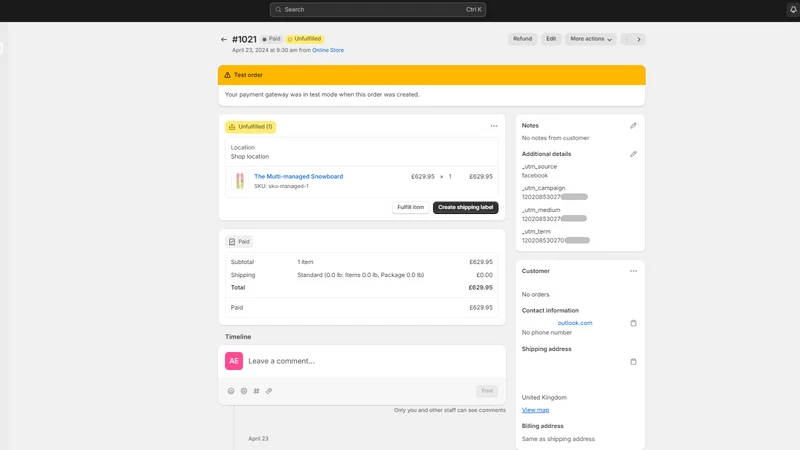The image size is (800, 450).
Task: Open the View map link
Action: pos(535,410)
